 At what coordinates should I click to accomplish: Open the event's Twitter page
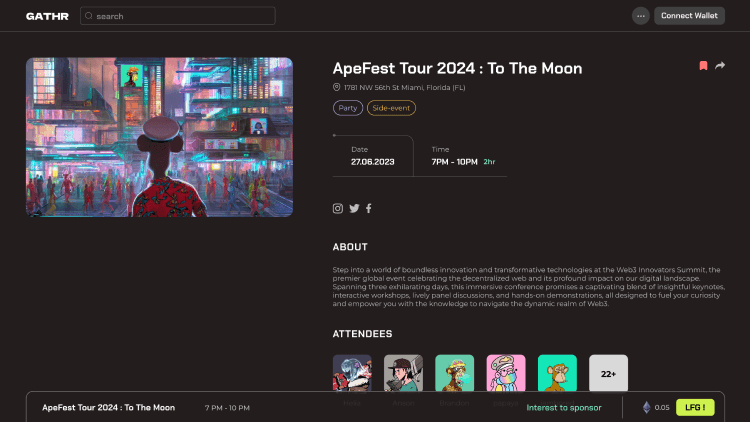pyautogui.click(x=354, y=208)
